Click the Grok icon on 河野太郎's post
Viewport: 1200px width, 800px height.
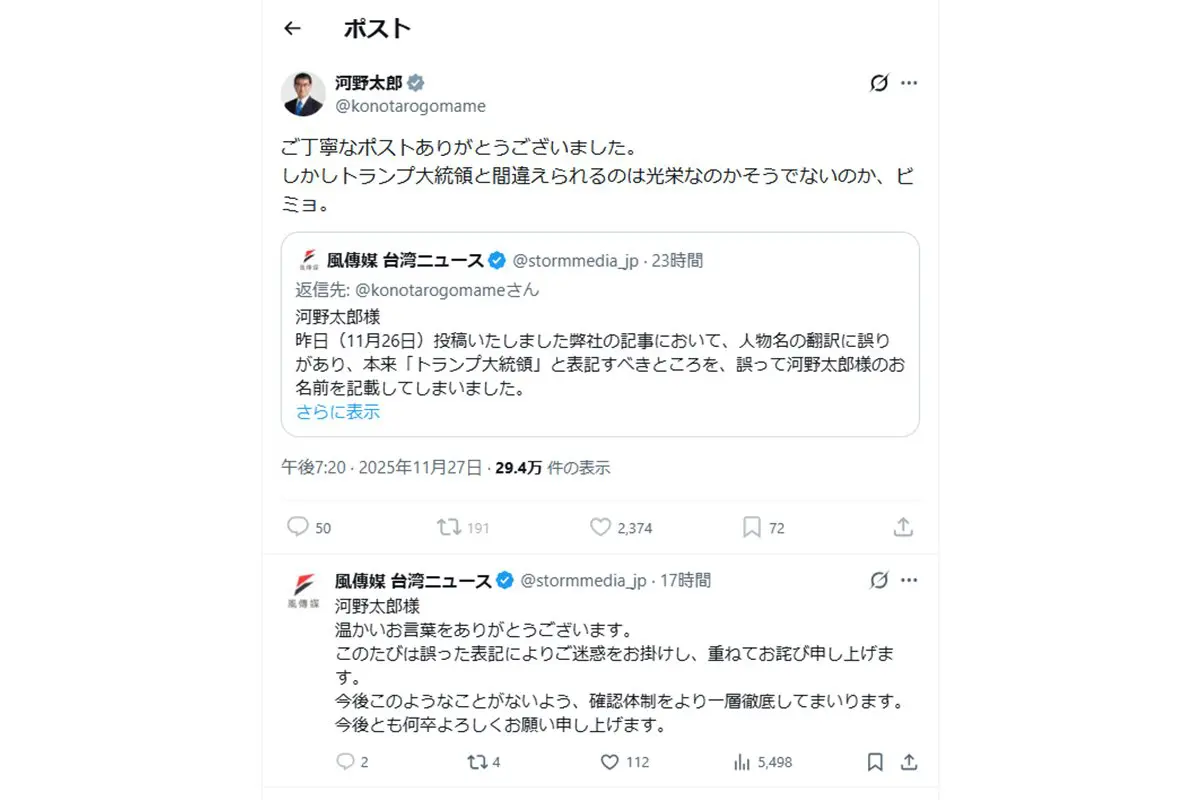(x=878, y=83)
